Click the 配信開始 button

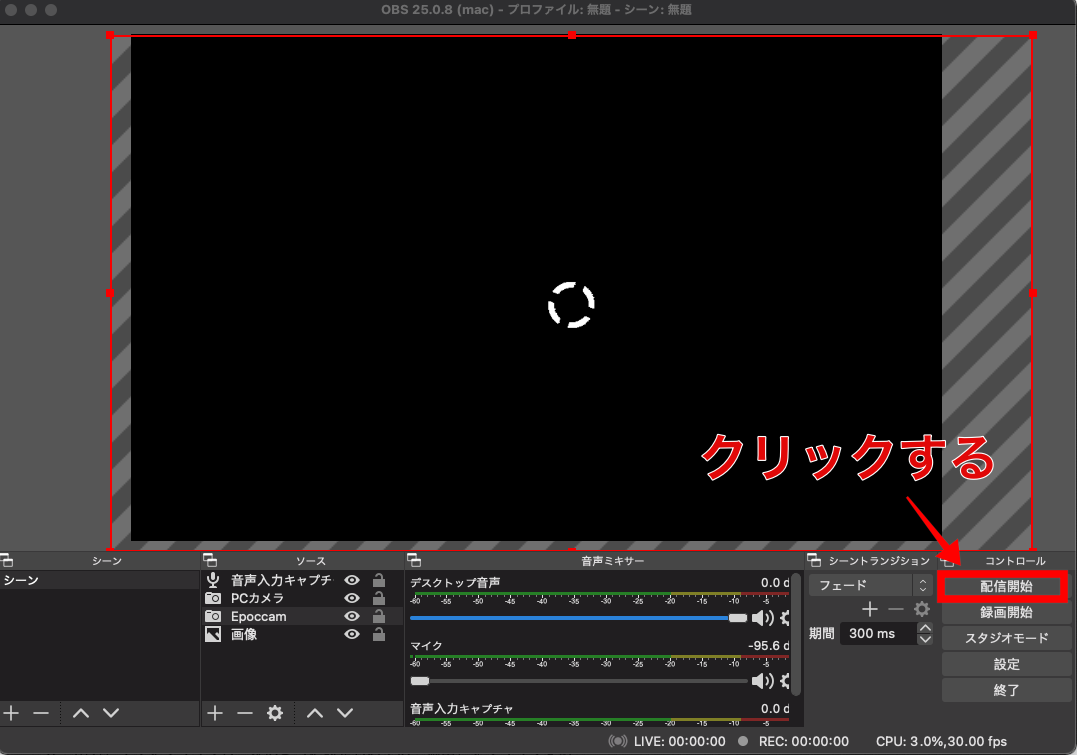(1006, 586)
